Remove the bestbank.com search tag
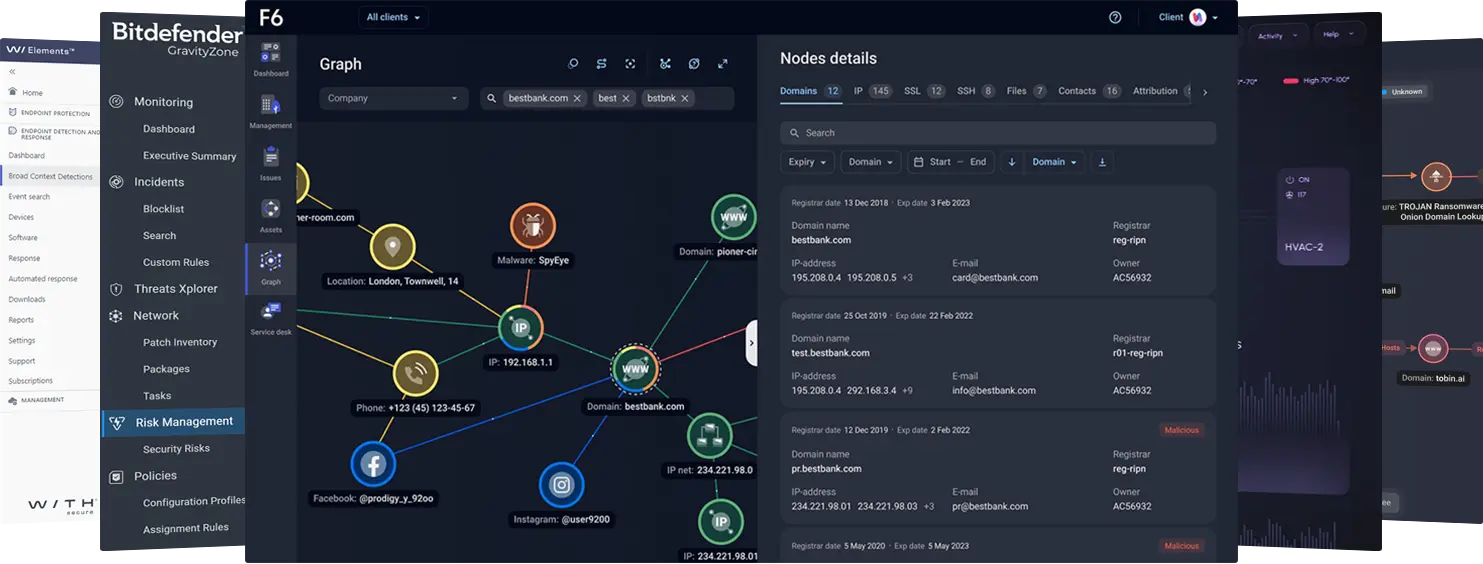The width and height of the screenshot is (1483, 564). [x=577, y=99]
